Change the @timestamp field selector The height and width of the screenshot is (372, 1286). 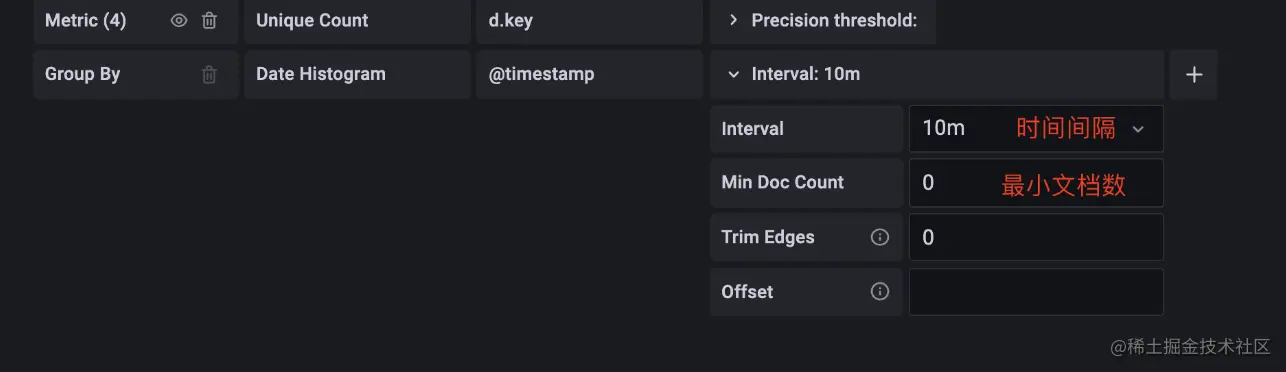click(589, 74)
